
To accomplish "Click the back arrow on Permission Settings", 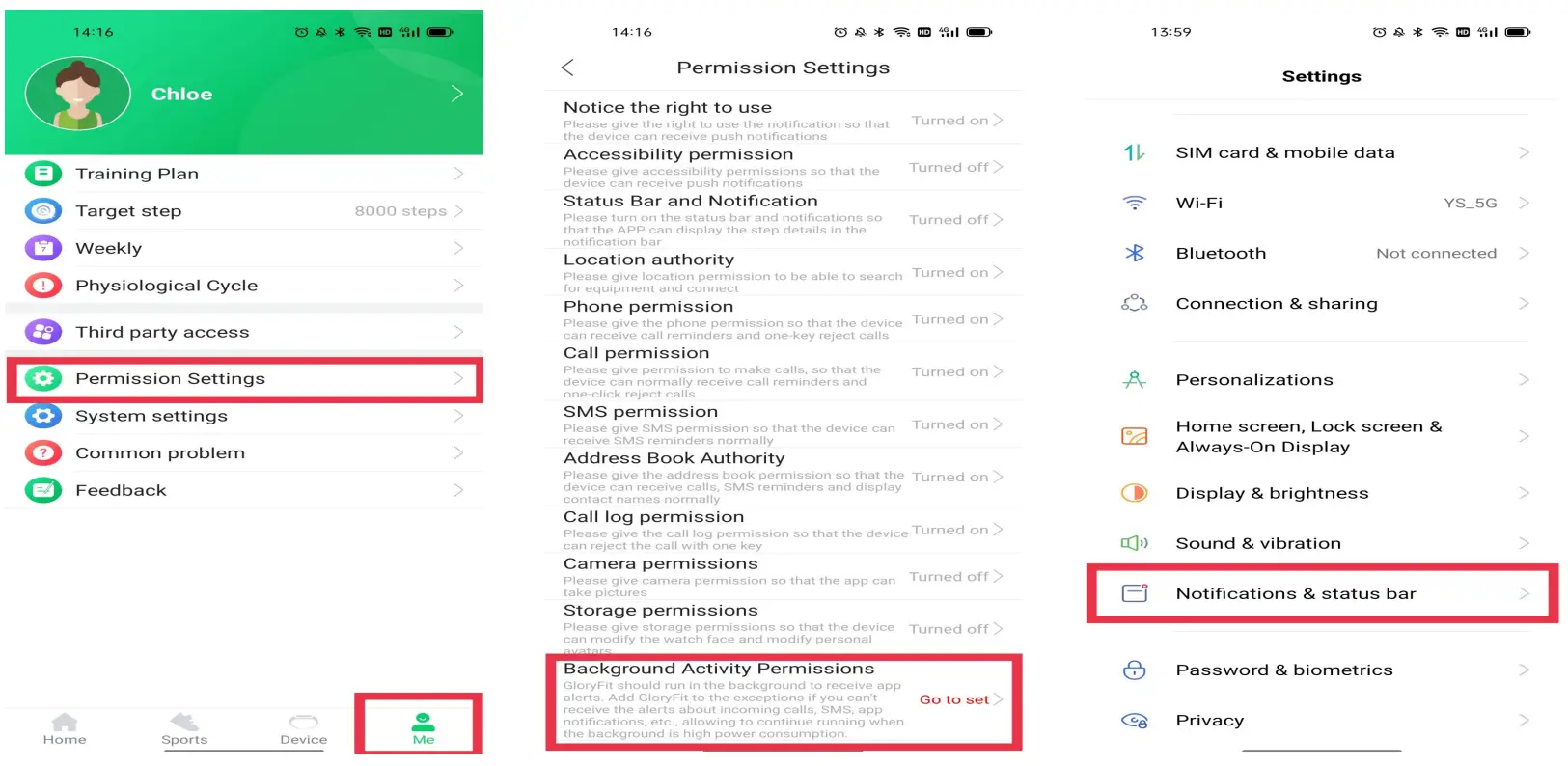I will tap(567, 68).
